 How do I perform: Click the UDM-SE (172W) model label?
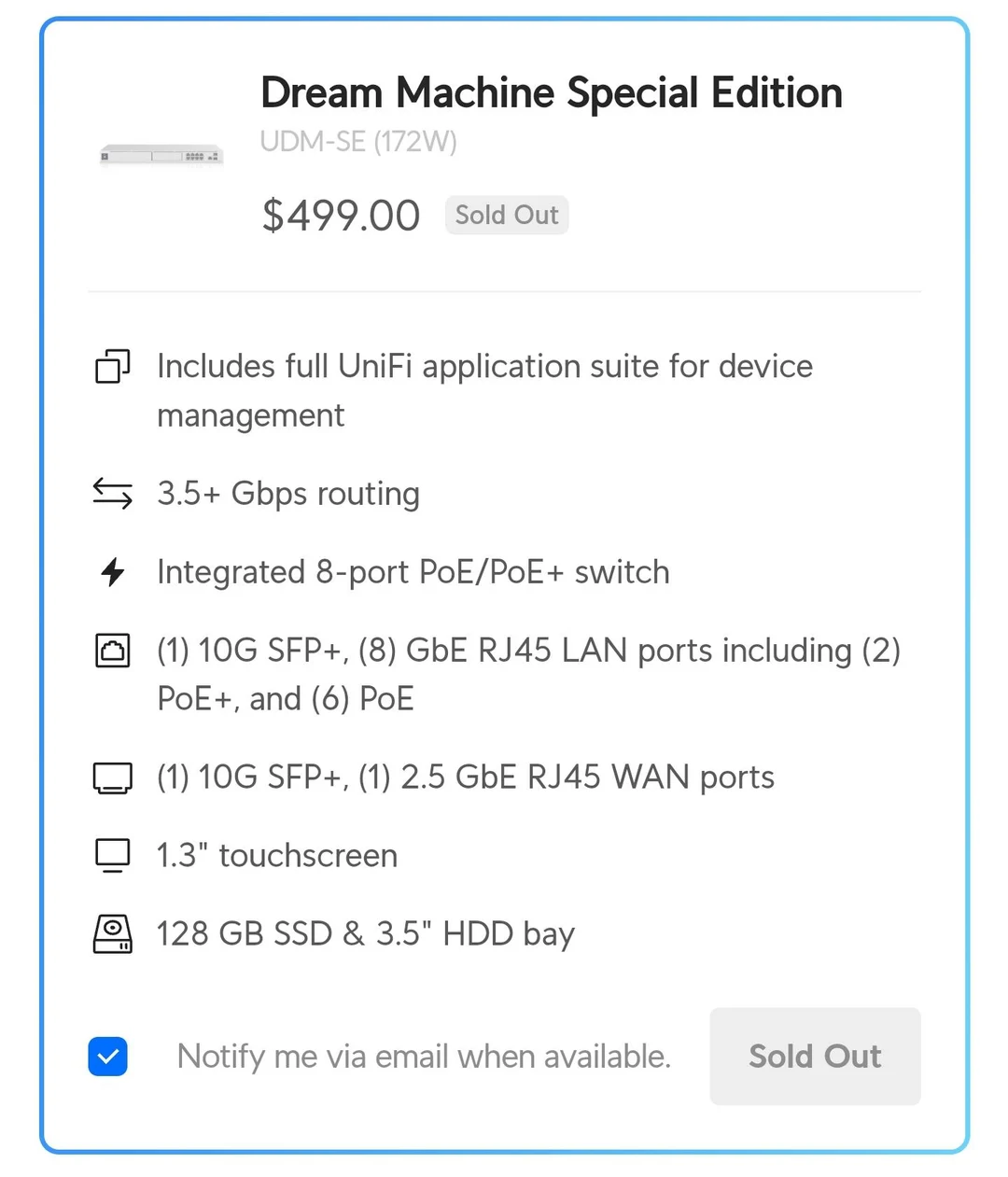(x=358, y=142)
